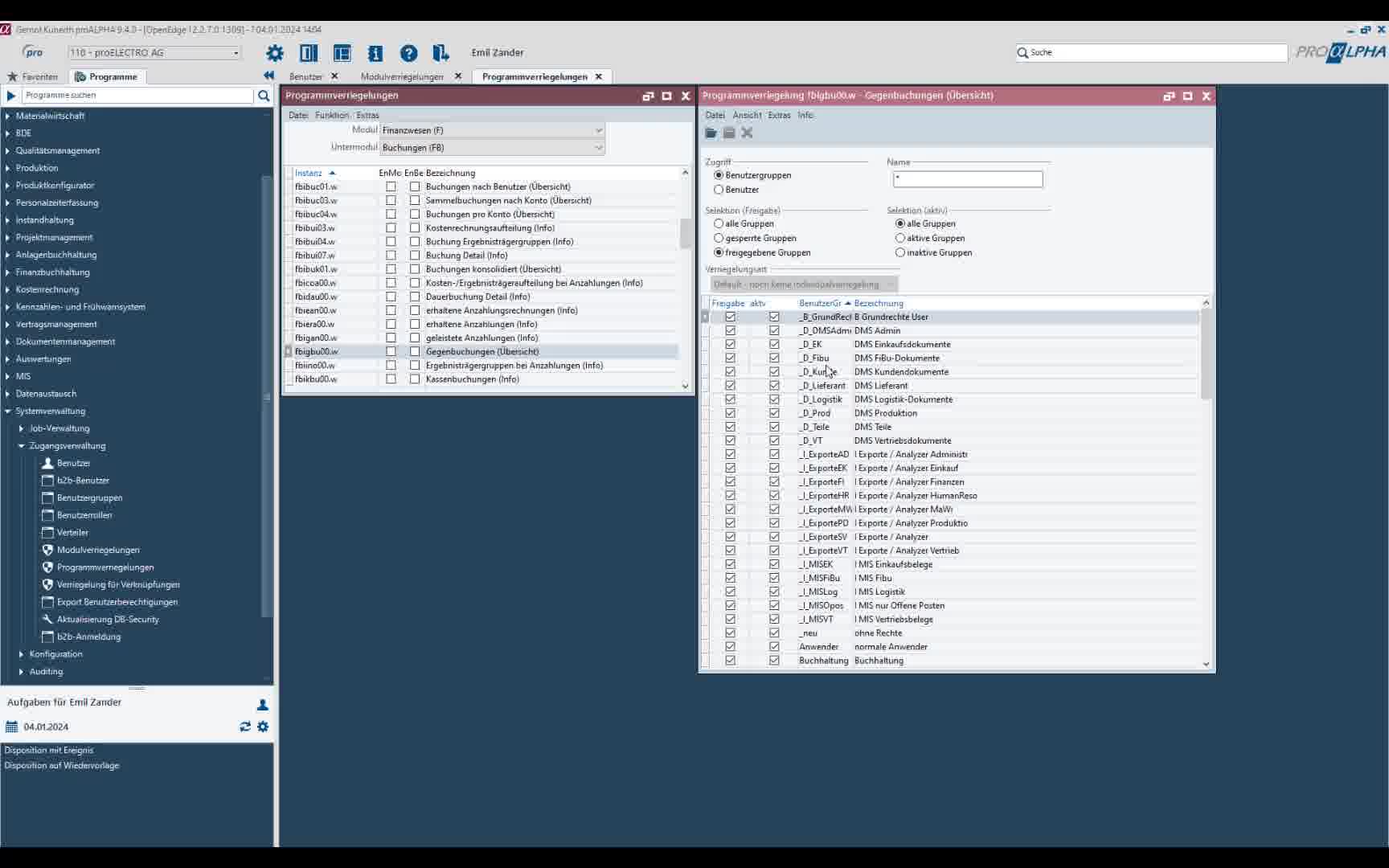Click Disposition auf Wiedervorlage task entry

coord(62,765)
